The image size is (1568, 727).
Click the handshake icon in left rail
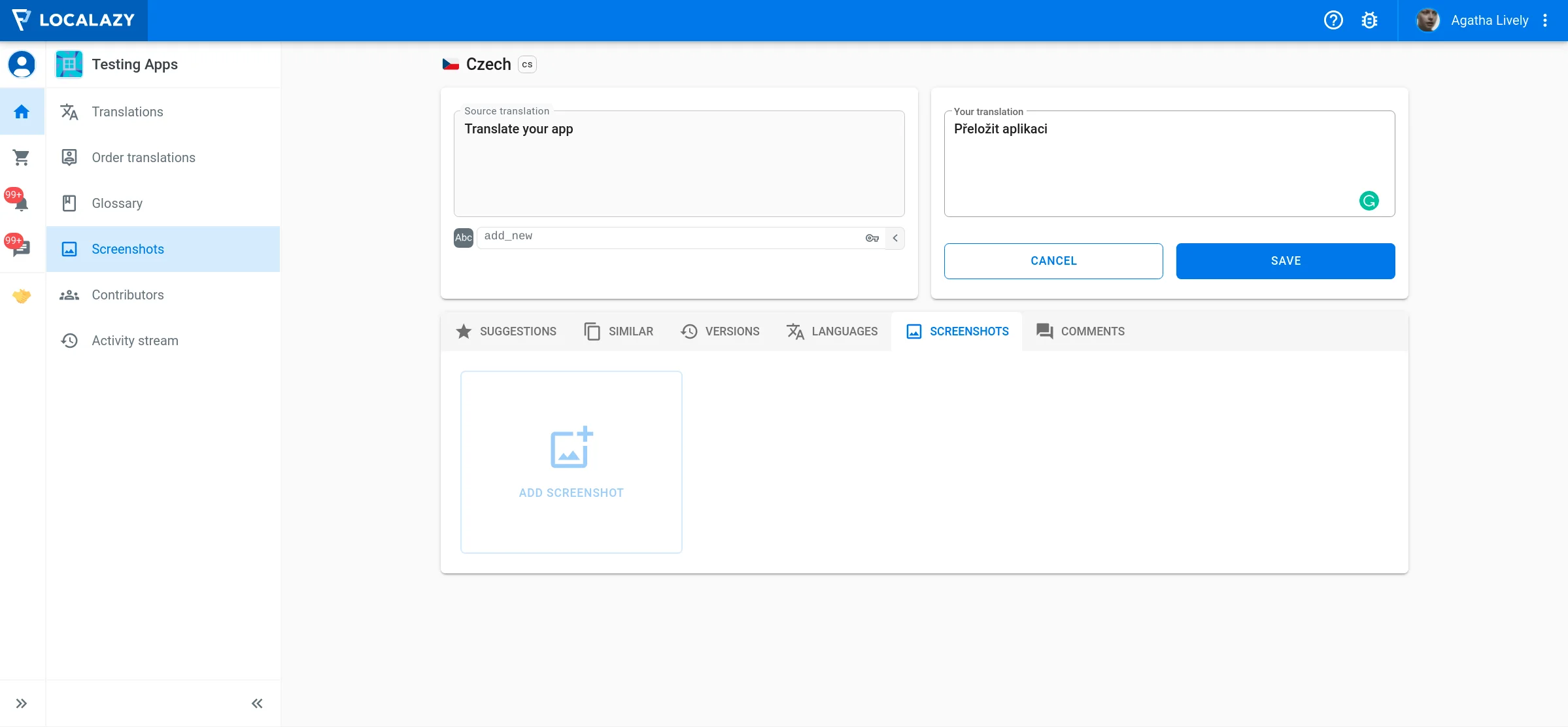pos(22,296)
